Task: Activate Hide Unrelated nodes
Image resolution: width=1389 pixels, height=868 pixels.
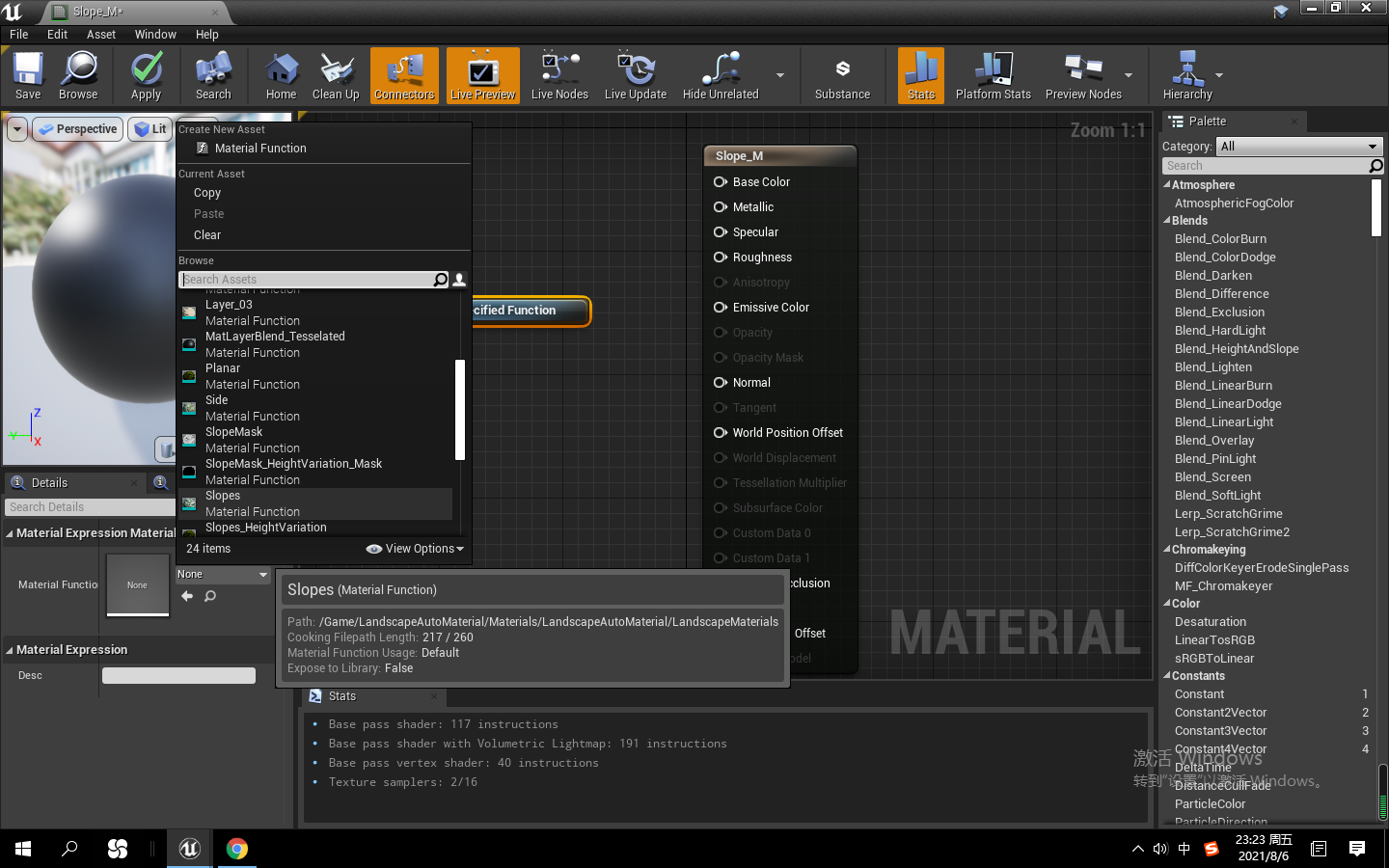Action: click(719, 75)
